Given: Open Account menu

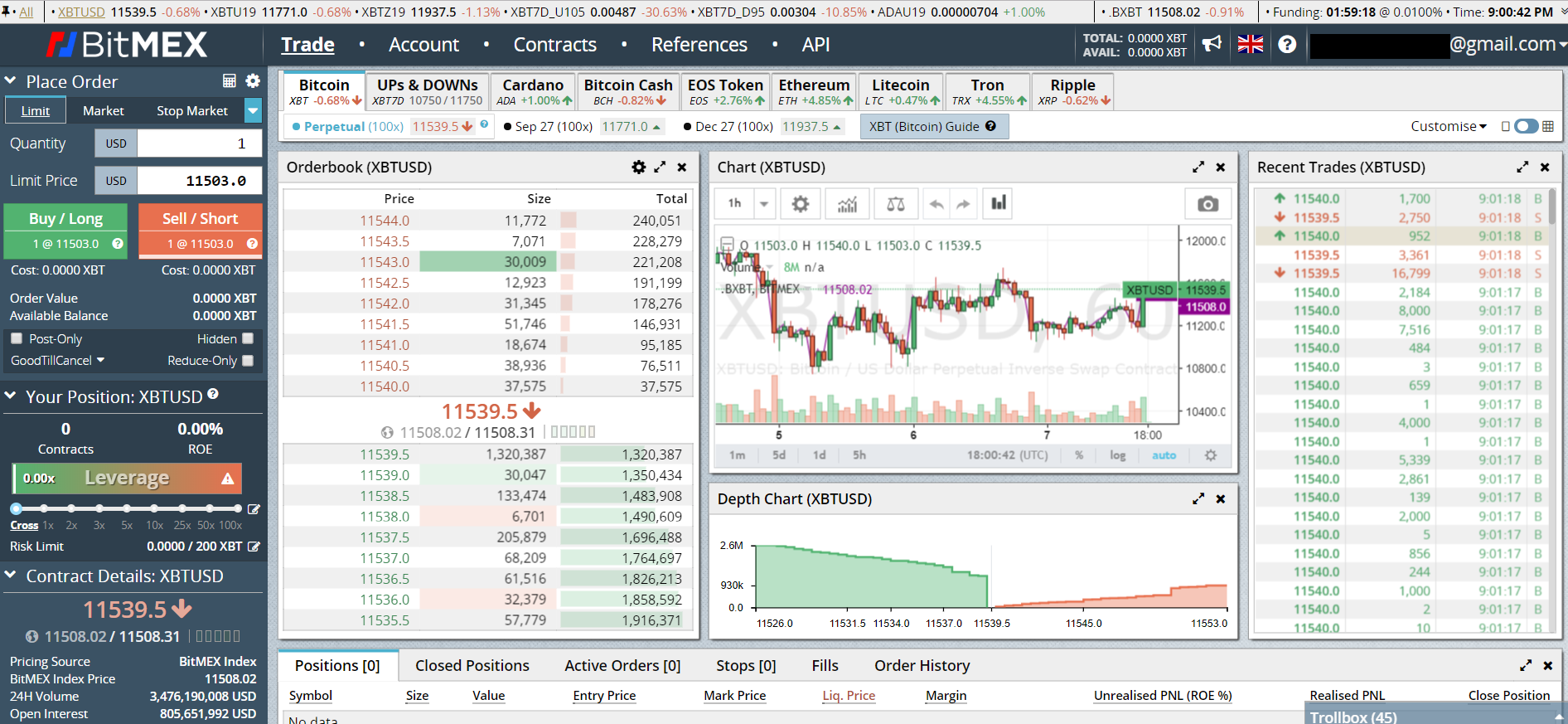Looking at the screenshot, I should click(423, 45).
